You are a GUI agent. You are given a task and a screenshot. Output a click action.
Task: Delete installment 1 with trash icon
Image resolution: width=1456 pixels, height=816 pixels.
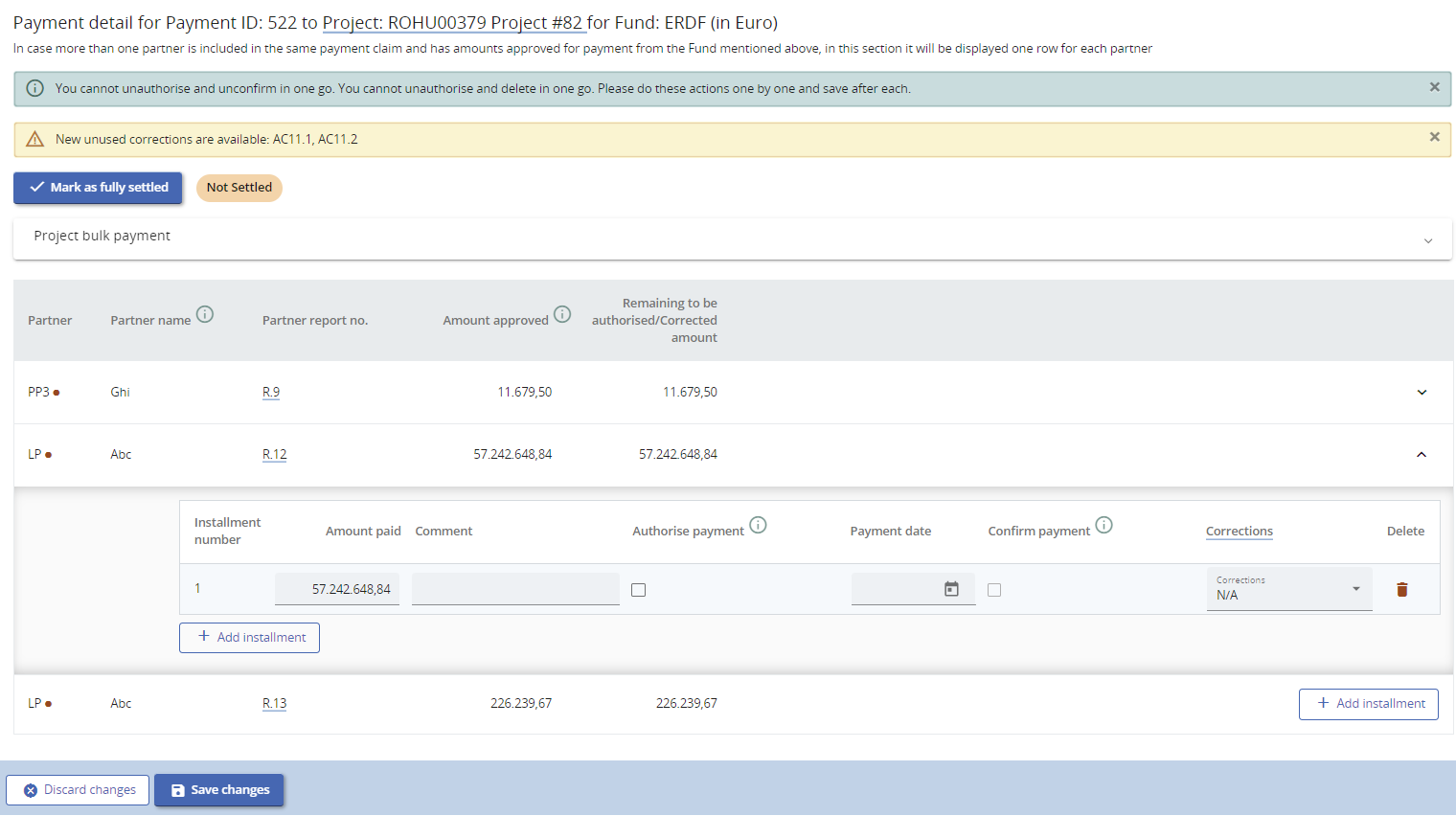tap(1401, 590)
